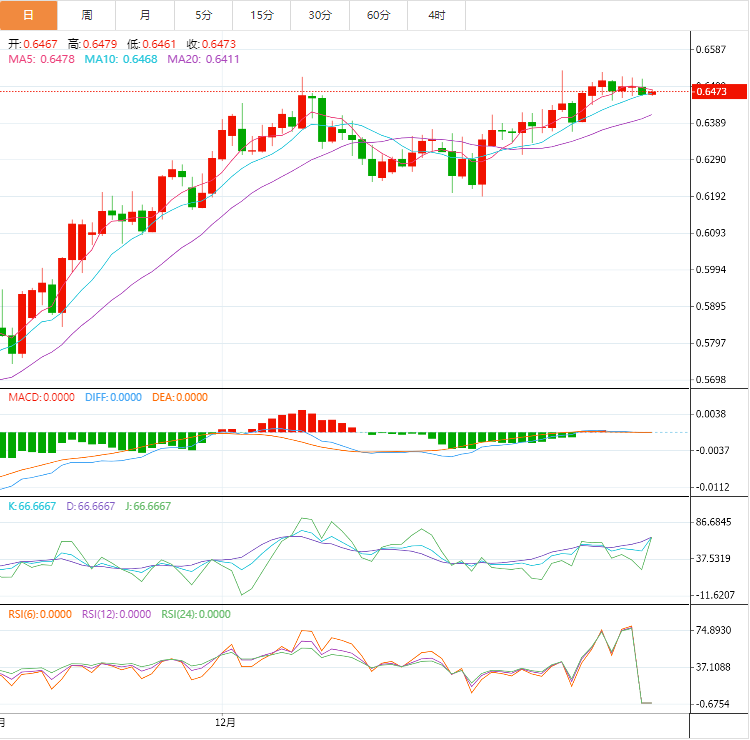Click the 12月 date marker on time axis
The width and height of the screenshot is (750, 740).
[227, 720]
